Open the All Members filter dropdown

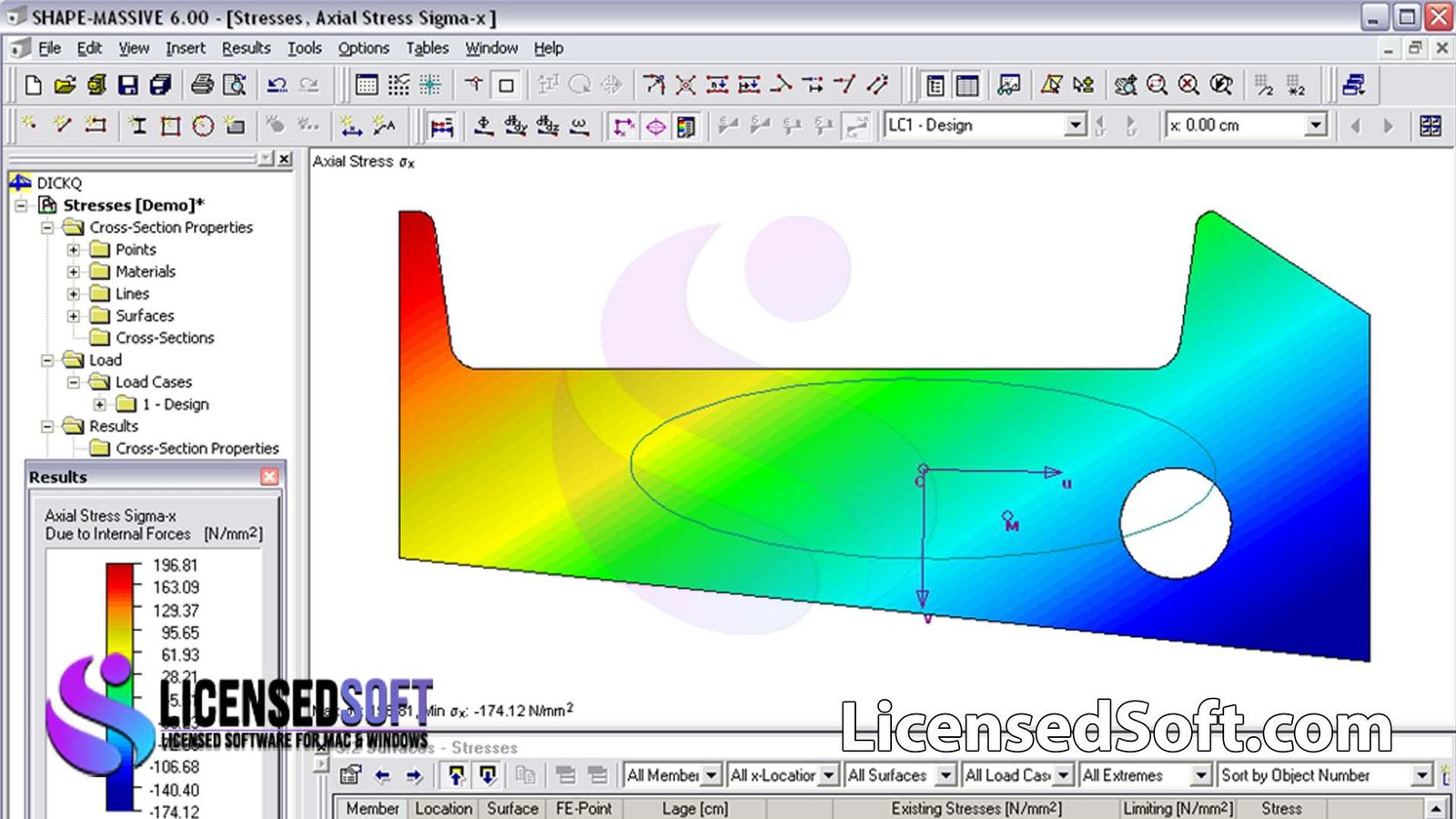pyautogui.click(x=712, y=775)
